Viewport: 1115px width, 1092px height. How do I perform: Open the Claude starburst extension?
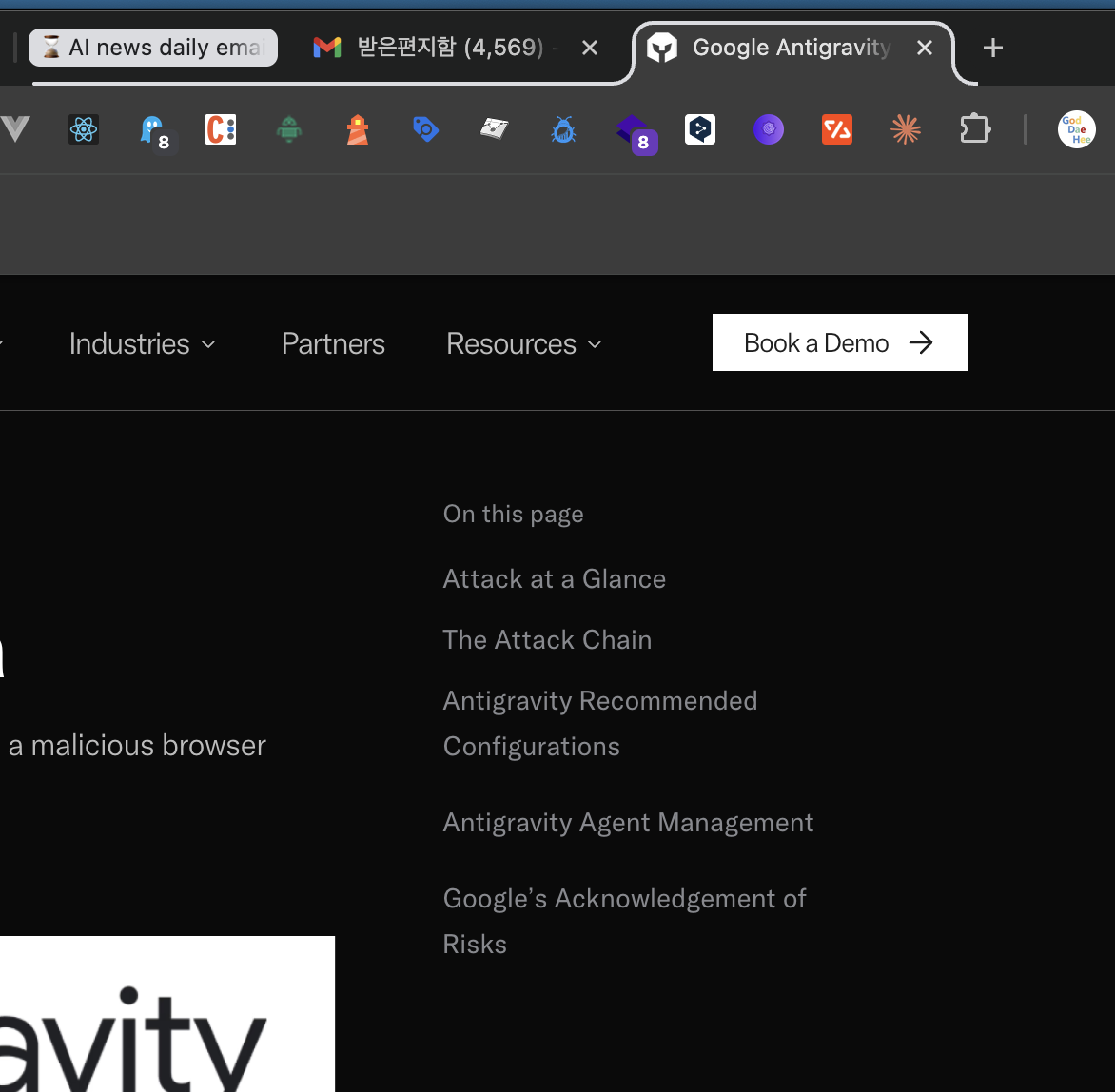[906, 129]
